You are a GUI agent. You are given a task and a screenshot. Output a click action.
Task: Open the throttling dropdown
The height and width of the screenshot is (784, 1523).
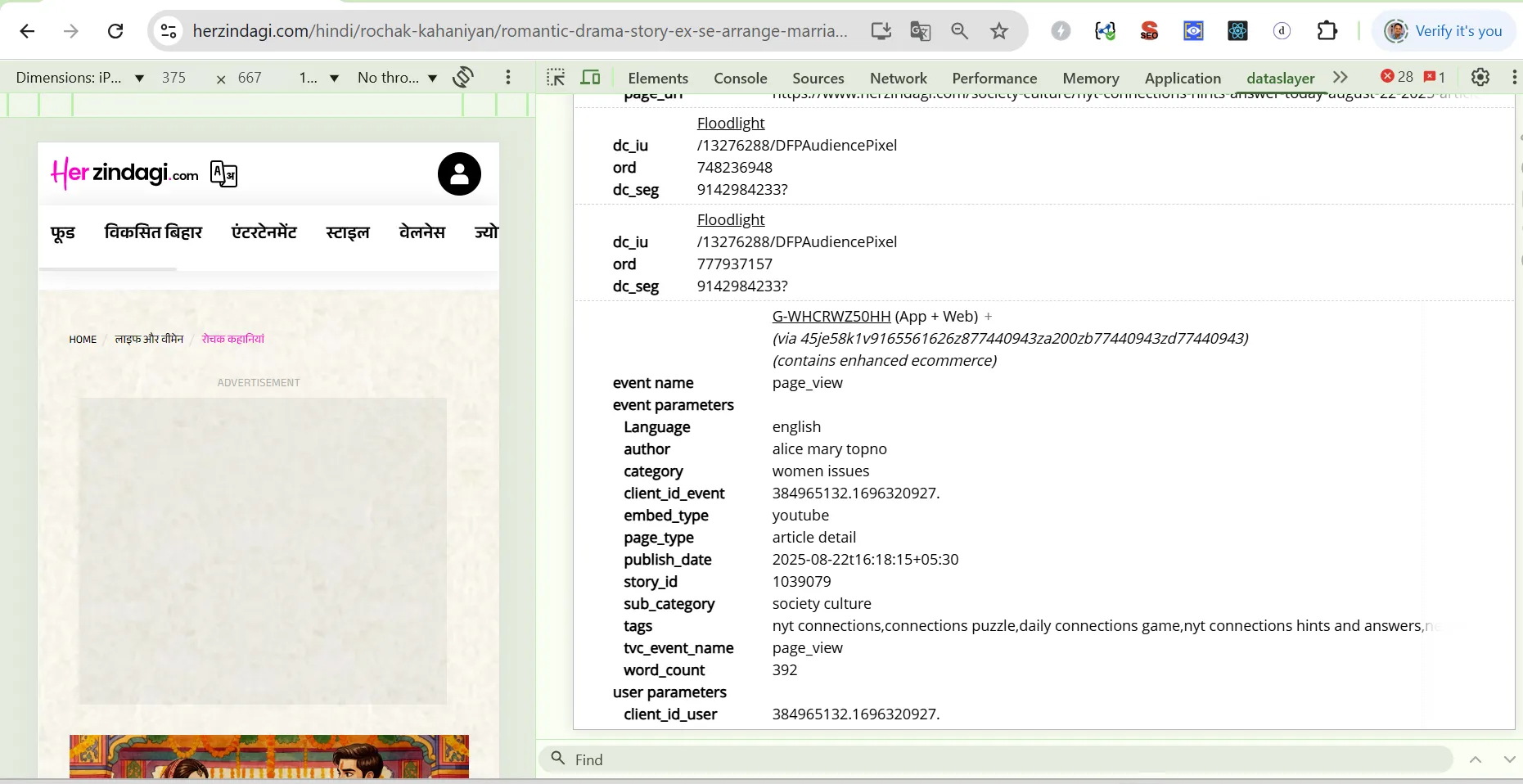397,78
